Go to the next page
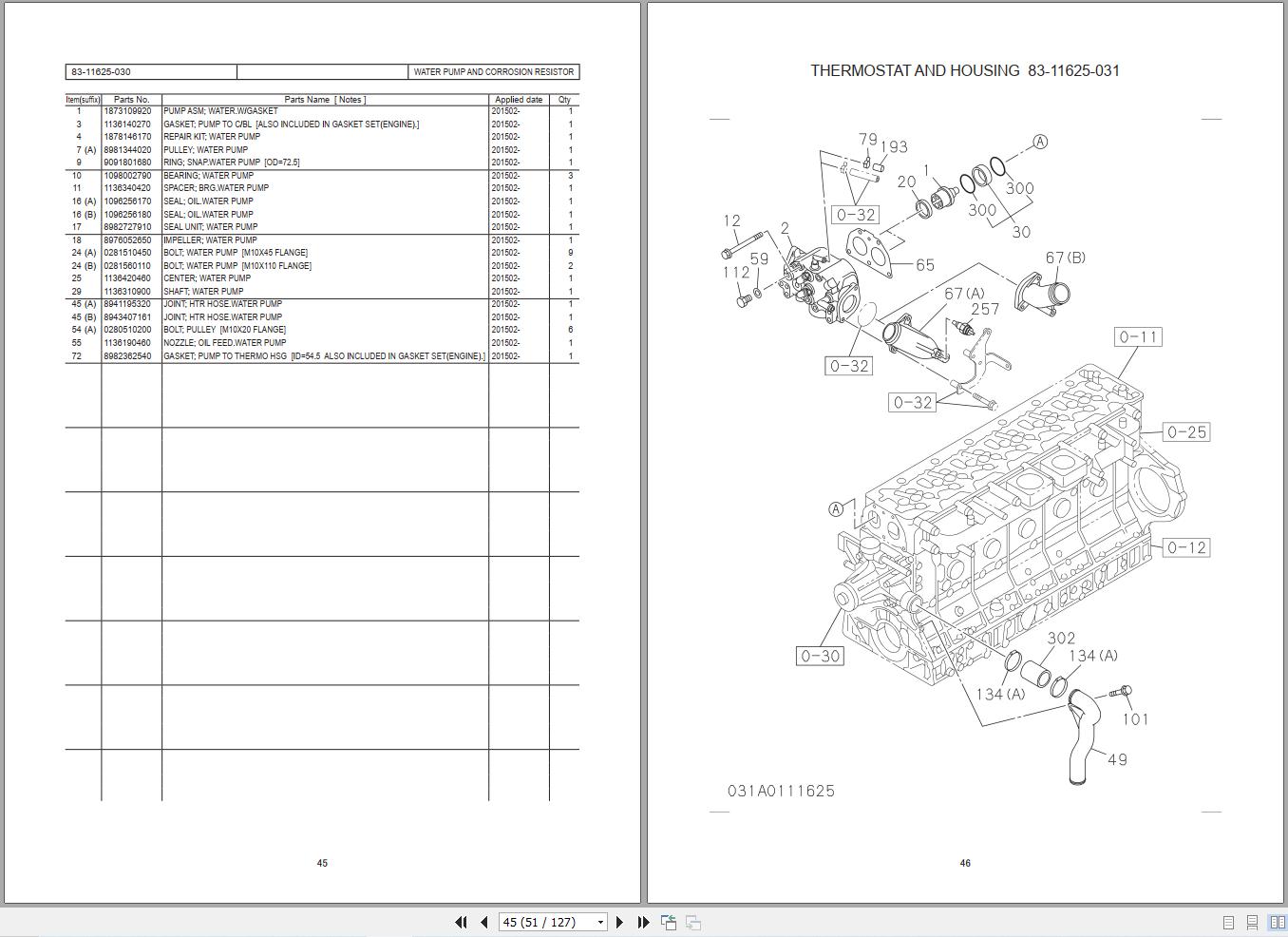This screenshot has width=1288, height=937. 619,922
